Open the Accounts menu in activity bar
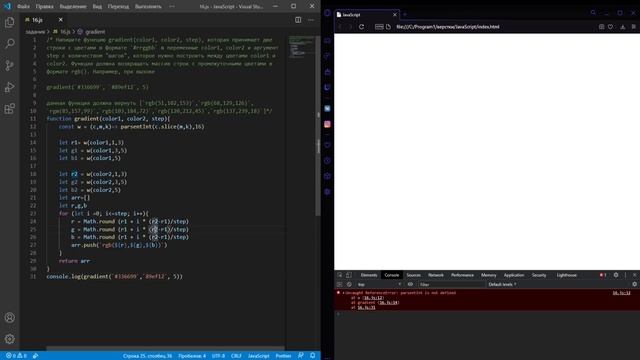The width and height of the screenshot is (640, 360). click(x=9, y=318)
